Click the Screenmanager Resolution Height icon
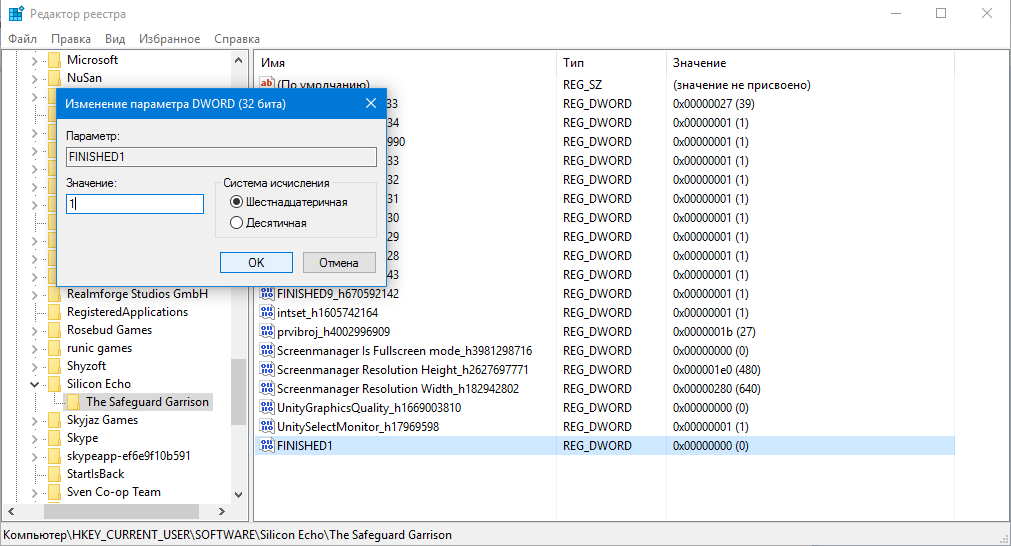 (267, 369)
